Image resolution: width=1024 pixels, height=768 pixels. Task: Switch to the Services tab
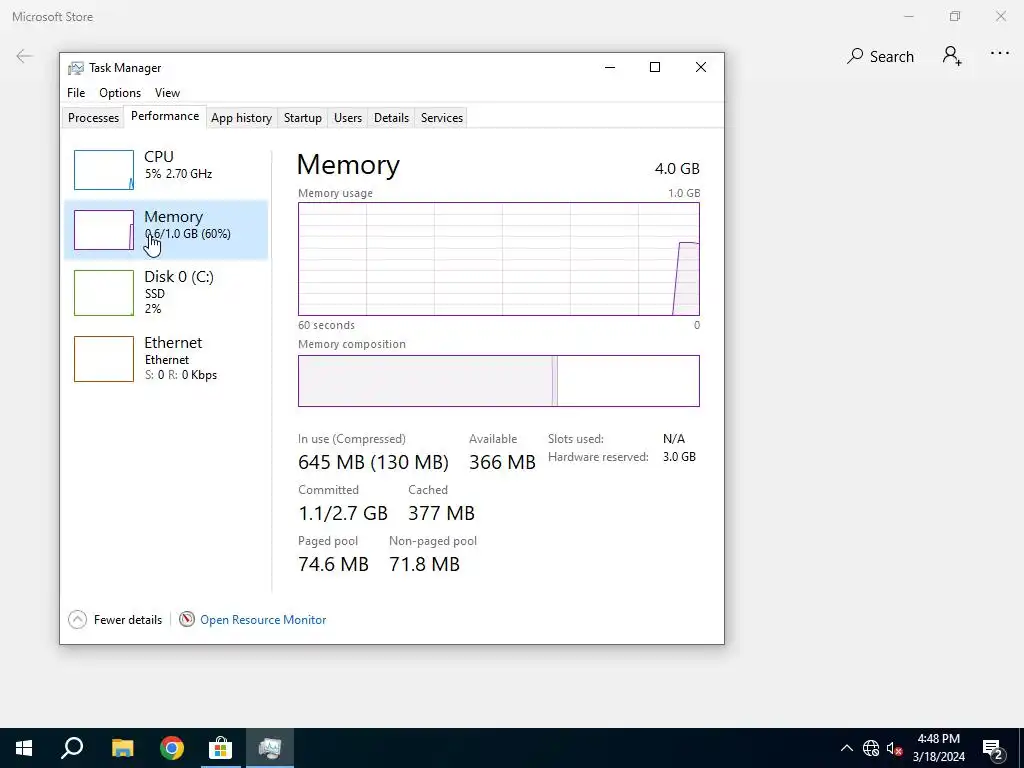441,118
